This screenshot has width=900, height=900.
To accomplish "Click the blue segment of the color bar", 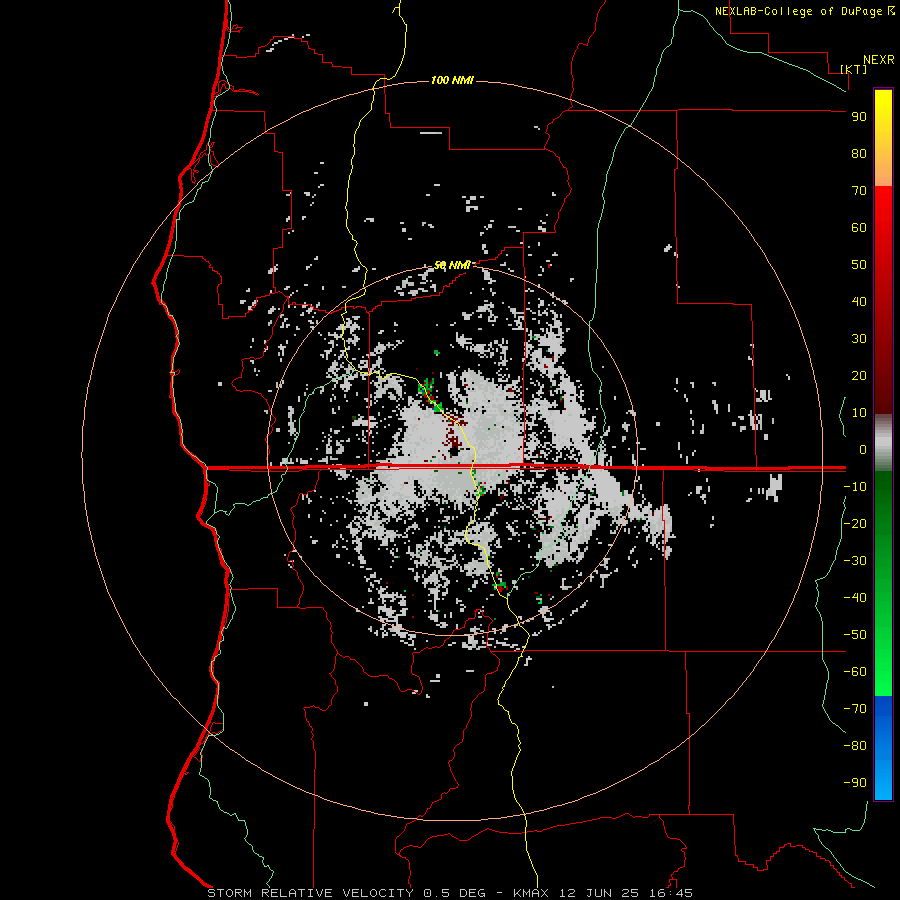I will (883, 748).
